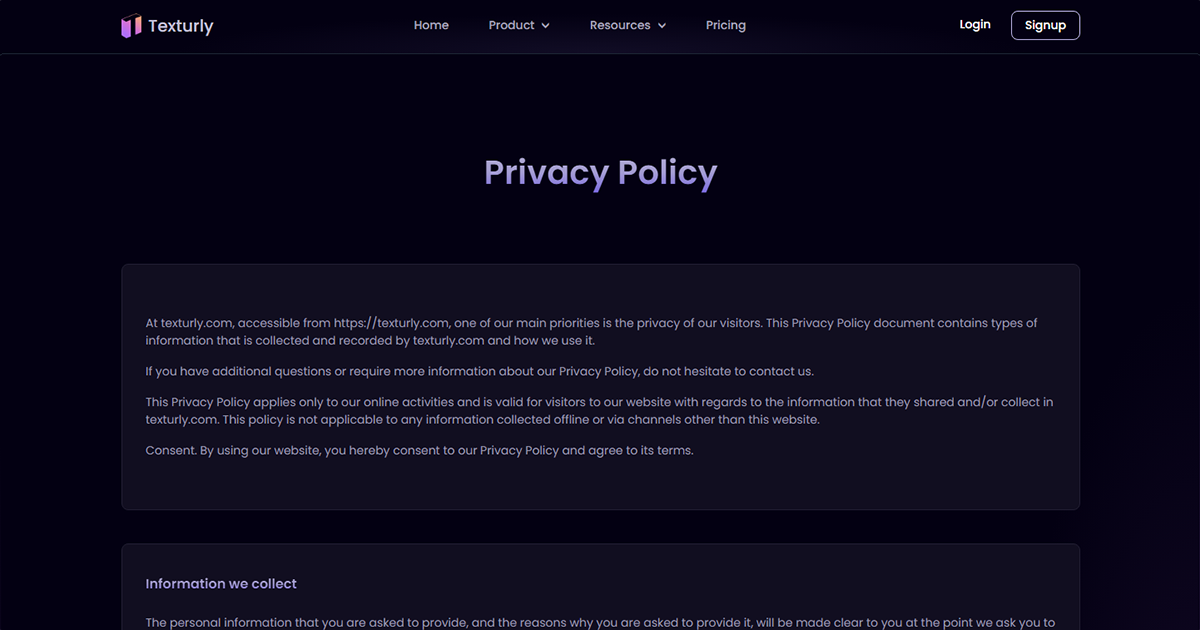Click the paragraph starting 'If you have additional questions'
1200x630 pixels.
pos(480,371)
